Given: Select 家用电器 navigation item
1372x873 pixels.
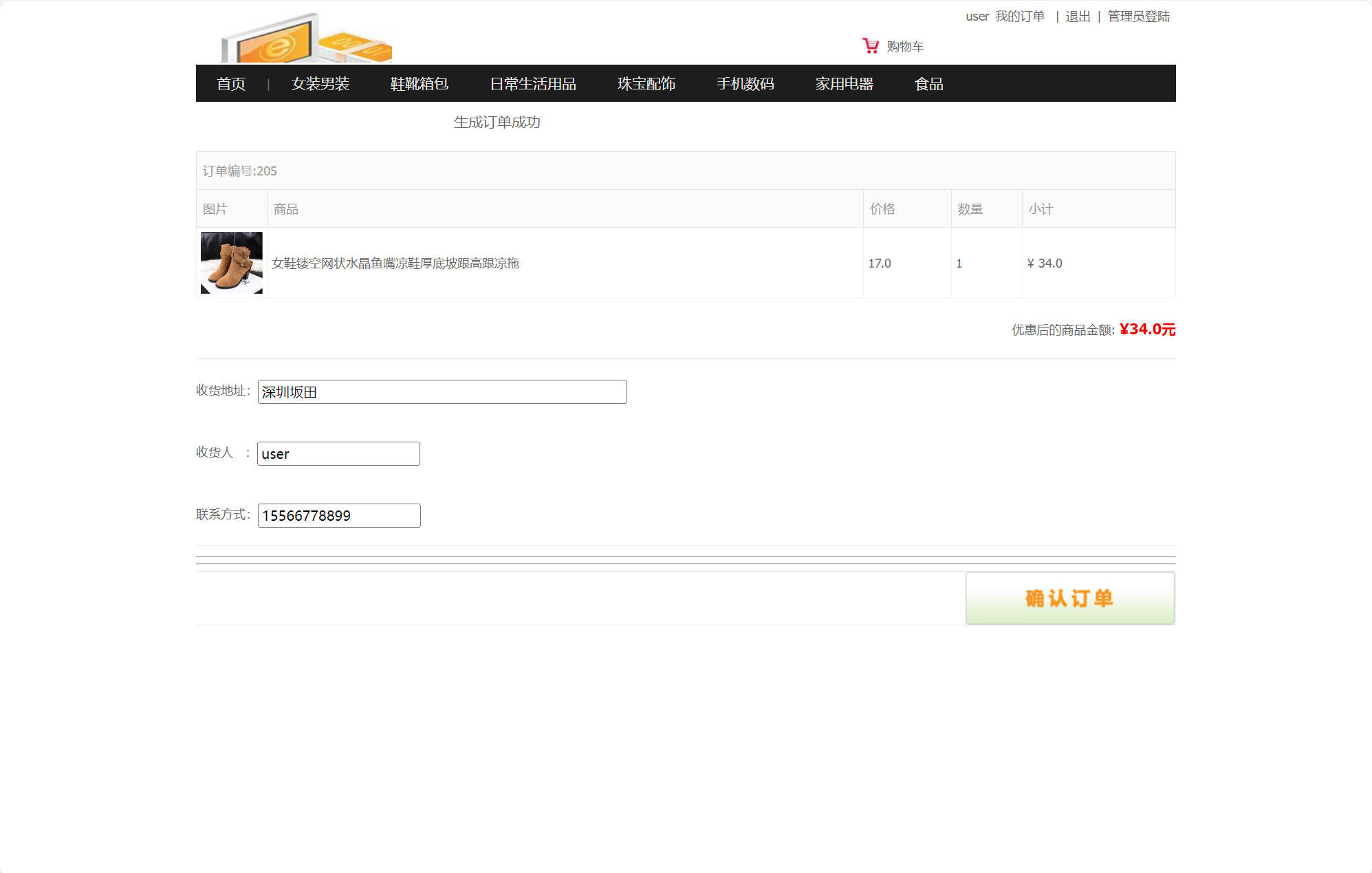Looking at the screenshot, I should 845,84.
